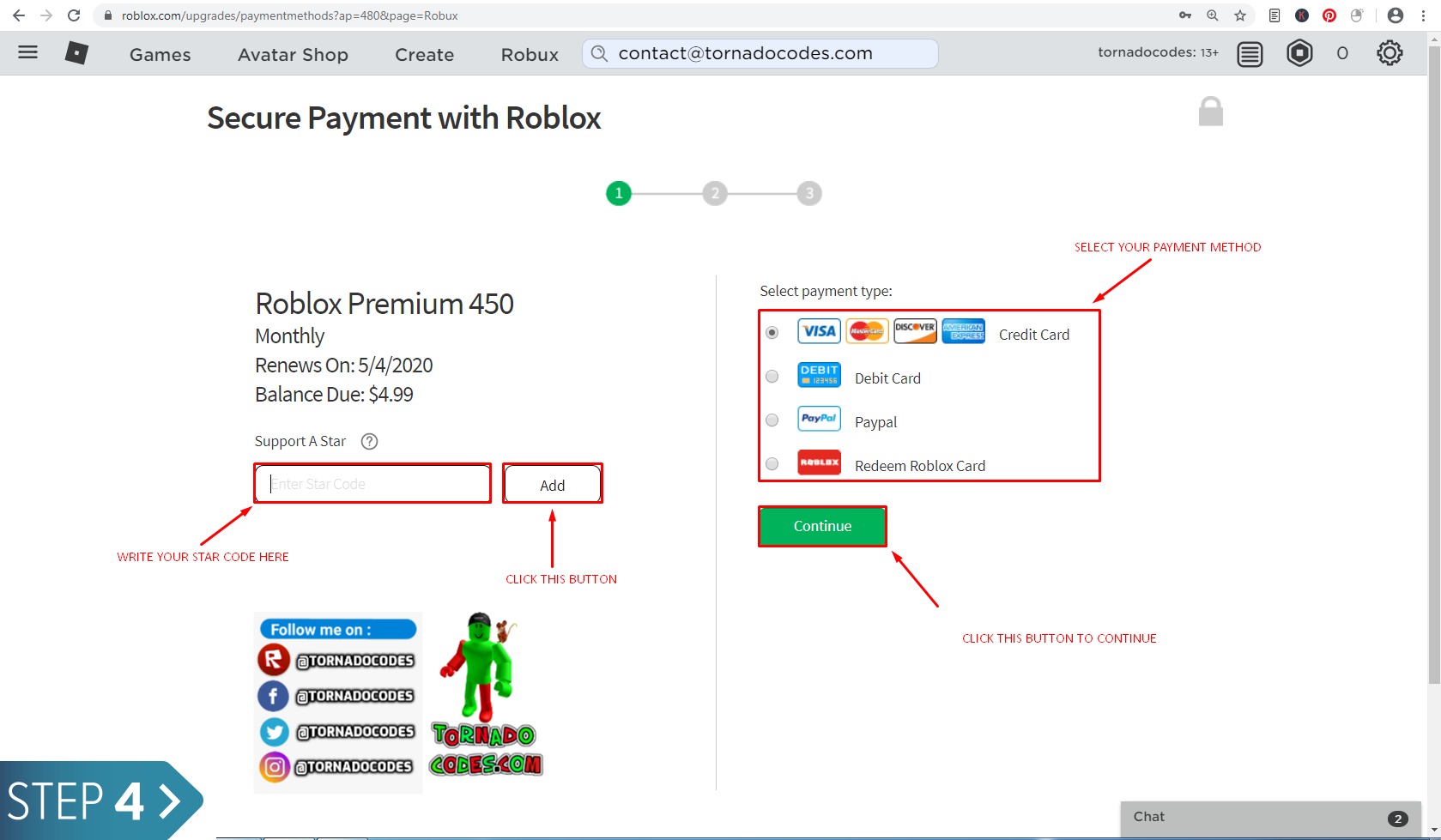
Task: Click step 2 progress indicator
Action: (x=714, y=193)
